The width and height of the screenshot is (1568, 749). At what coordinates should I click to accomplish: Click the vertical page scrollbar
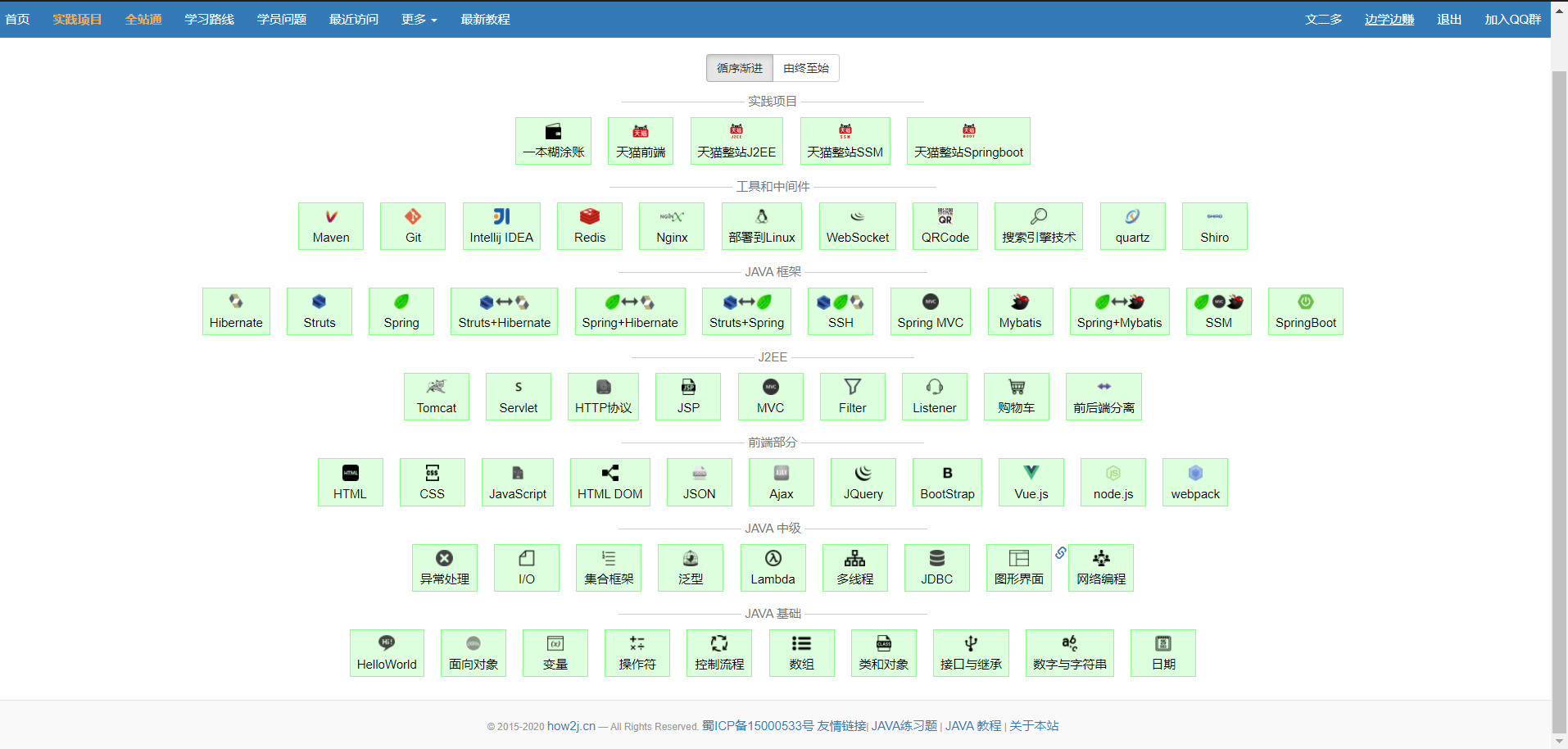click(x=1560, y=402)
